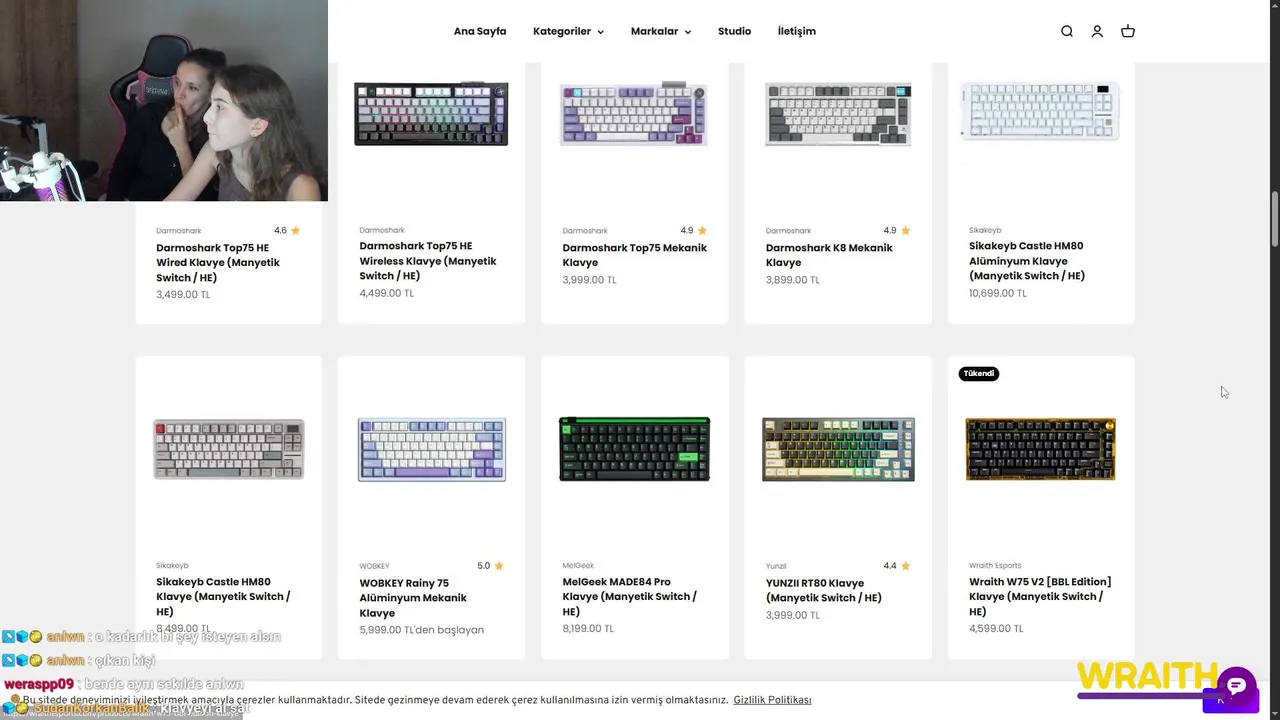Click the MelGeek brand label
Viewport: 1280px width, 720px height.
578,566
